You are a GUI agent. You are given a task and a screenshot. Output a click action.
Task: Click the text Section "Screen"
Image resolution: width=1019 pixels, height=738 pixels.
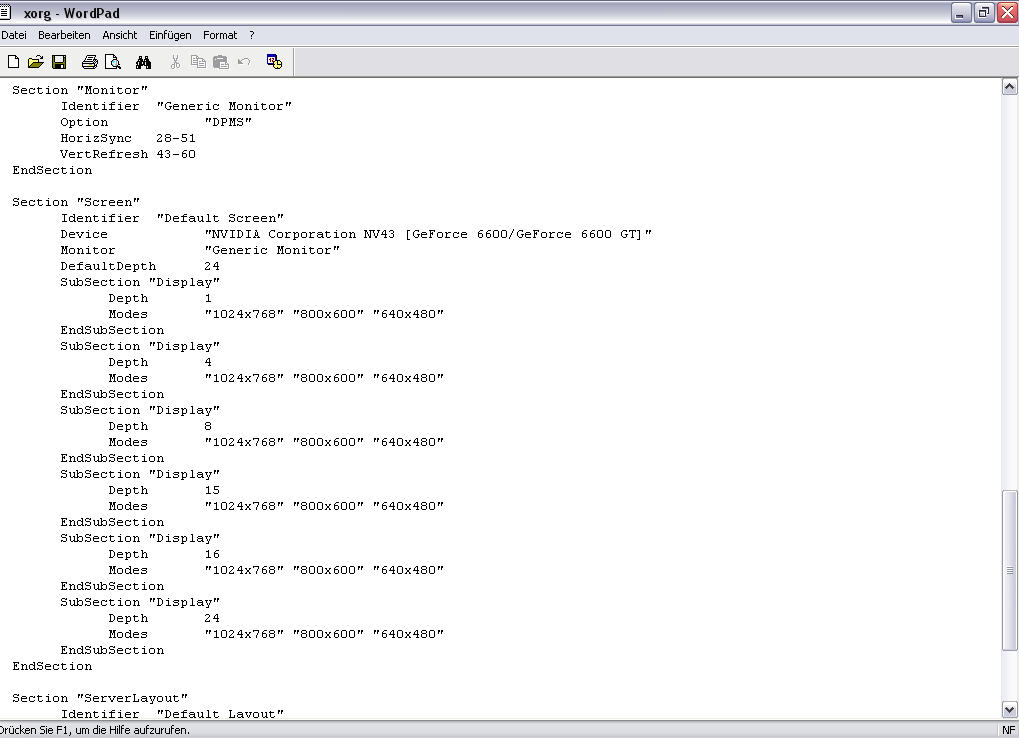click(x=76, y=202)
